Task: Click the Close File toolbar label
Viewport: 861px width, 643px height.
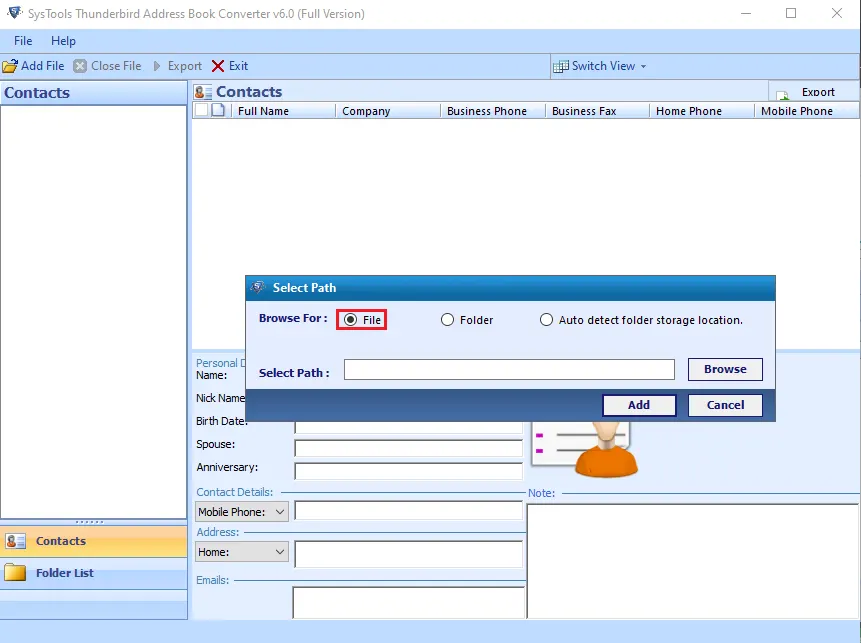Action: (116, 66)
